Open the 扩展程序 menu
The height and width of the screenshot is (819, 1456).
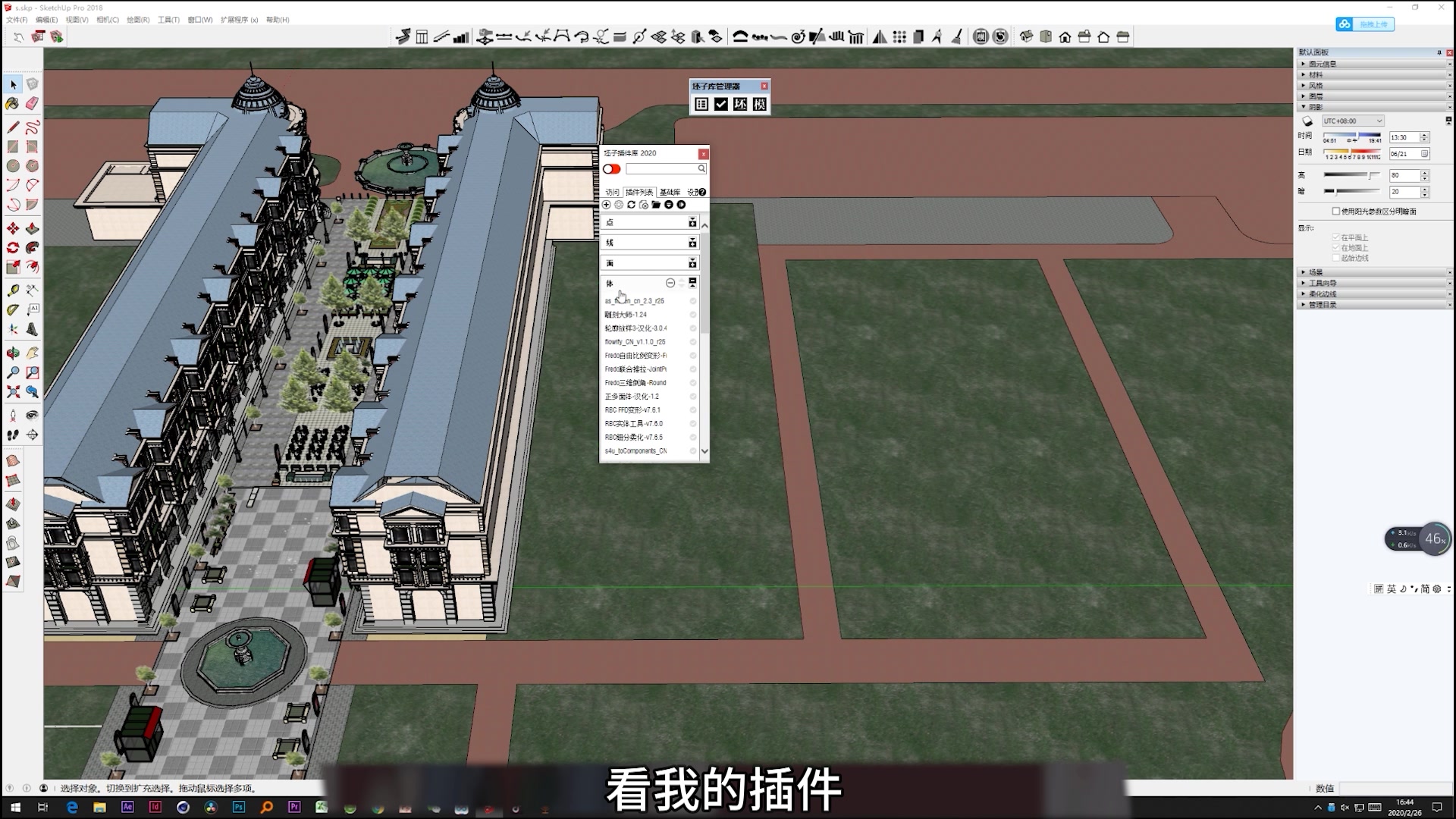pos(240,19)
